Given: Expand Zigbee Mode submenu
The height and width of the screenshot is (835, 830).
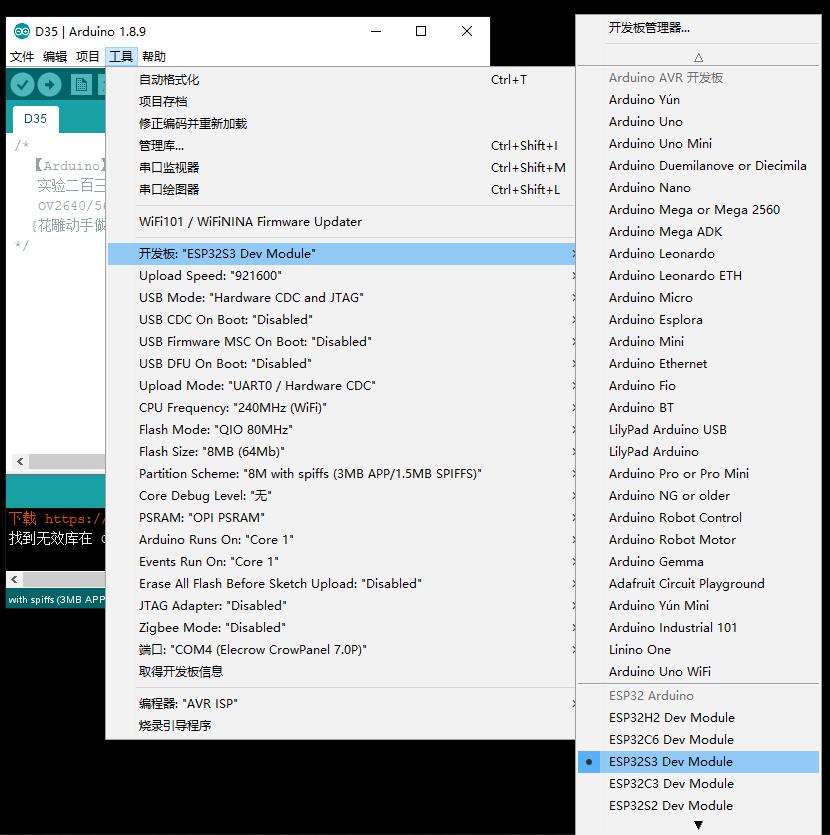Looking at the screenshot, I should point(341,628).
